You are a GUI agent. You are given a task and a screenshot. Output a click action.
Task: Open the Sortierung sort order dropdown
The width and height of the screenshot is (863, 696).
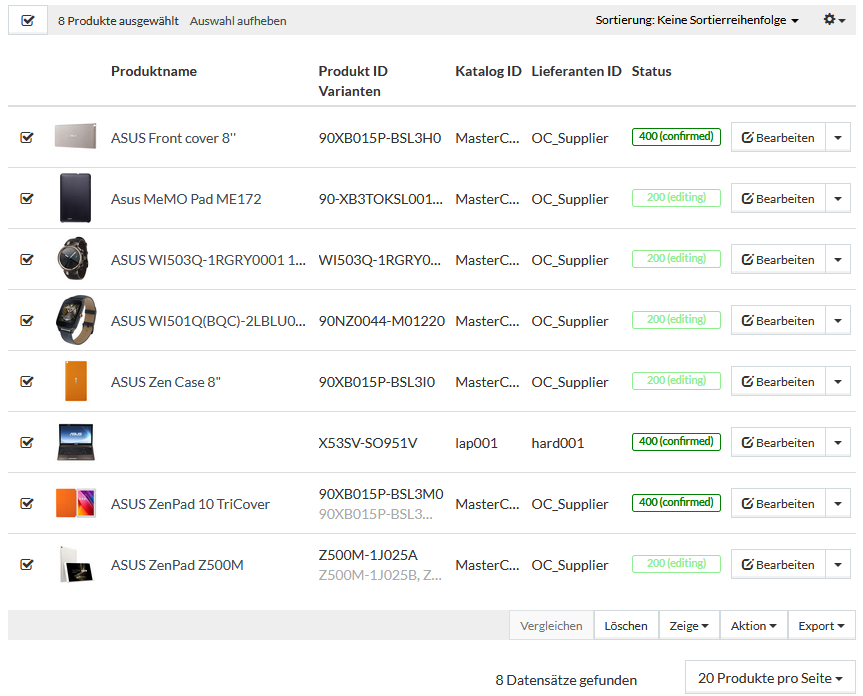coord(697,20)
